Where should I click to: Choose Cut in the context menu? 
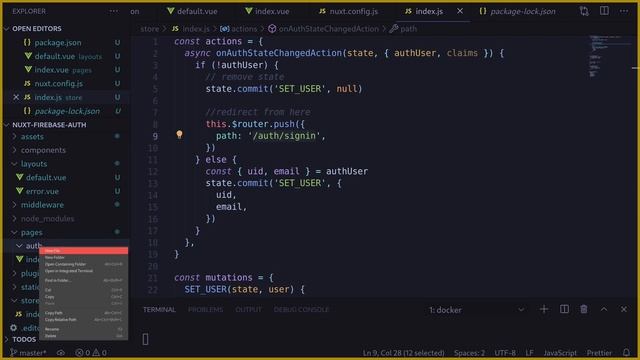(83, 290)
